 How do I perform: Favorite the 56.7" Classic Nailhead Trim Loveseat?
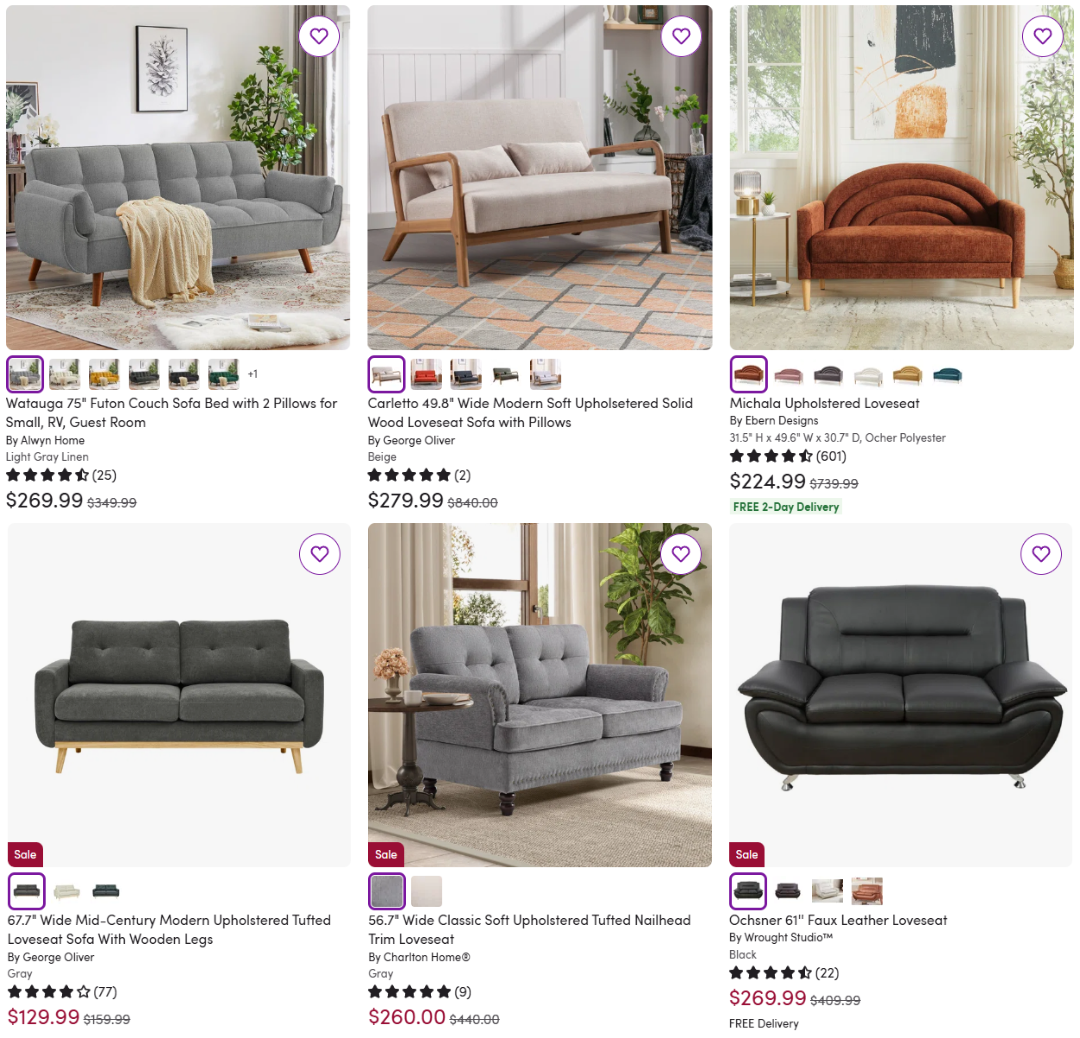coord(681,554)
